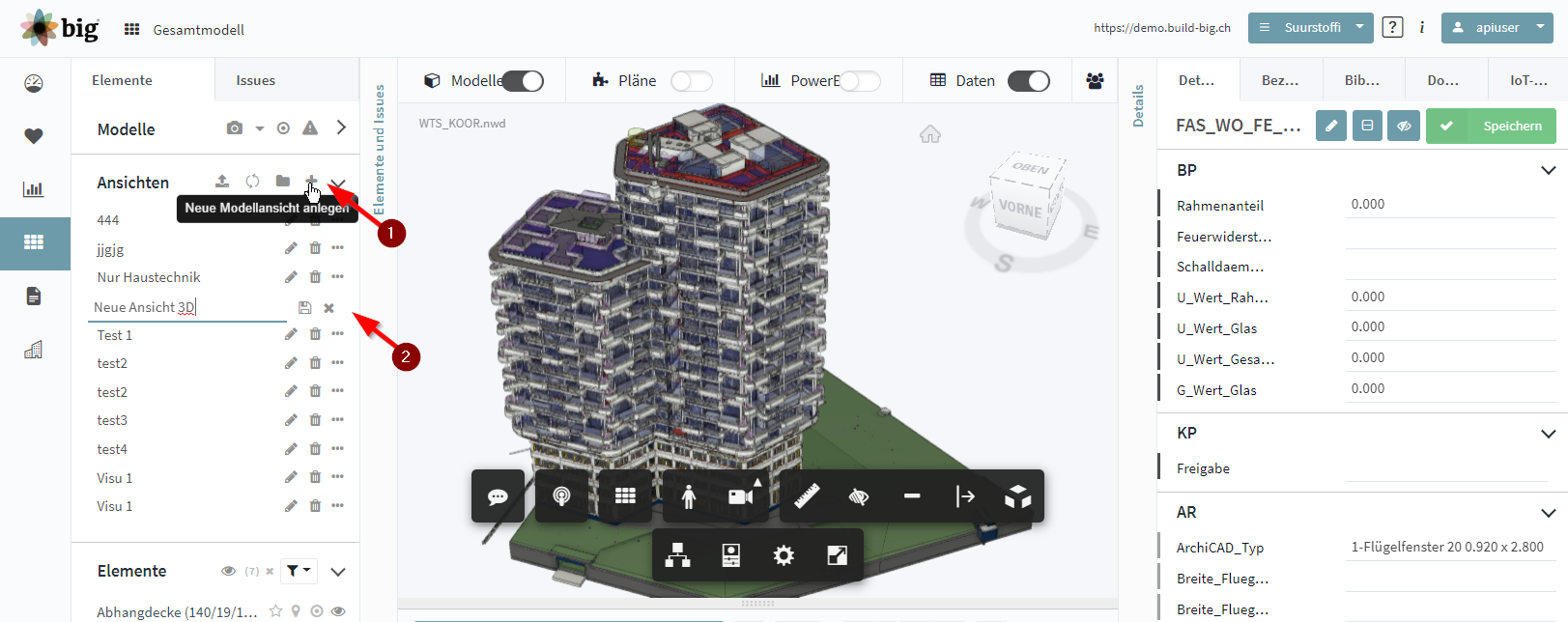
Task: Click the warning triangle icon in Modelle
Action: [310, 127]
